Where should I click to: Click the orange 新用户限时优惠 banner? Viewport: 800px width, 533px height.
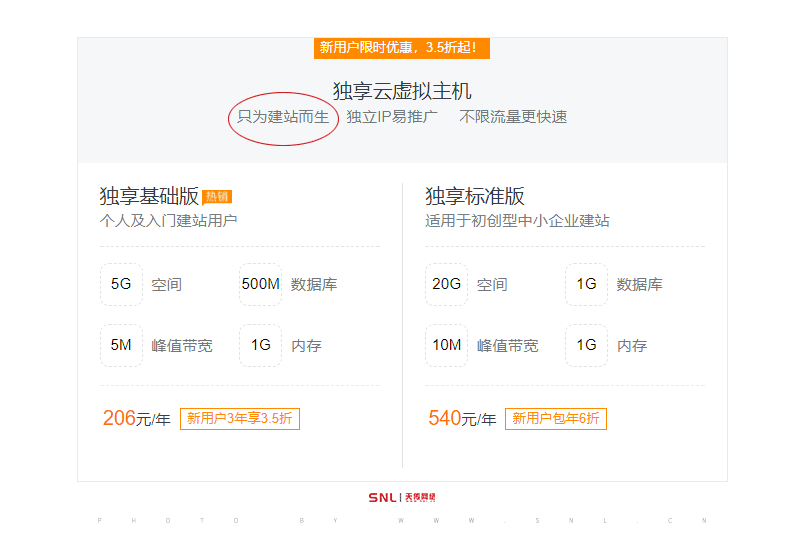tap(401, 47)
